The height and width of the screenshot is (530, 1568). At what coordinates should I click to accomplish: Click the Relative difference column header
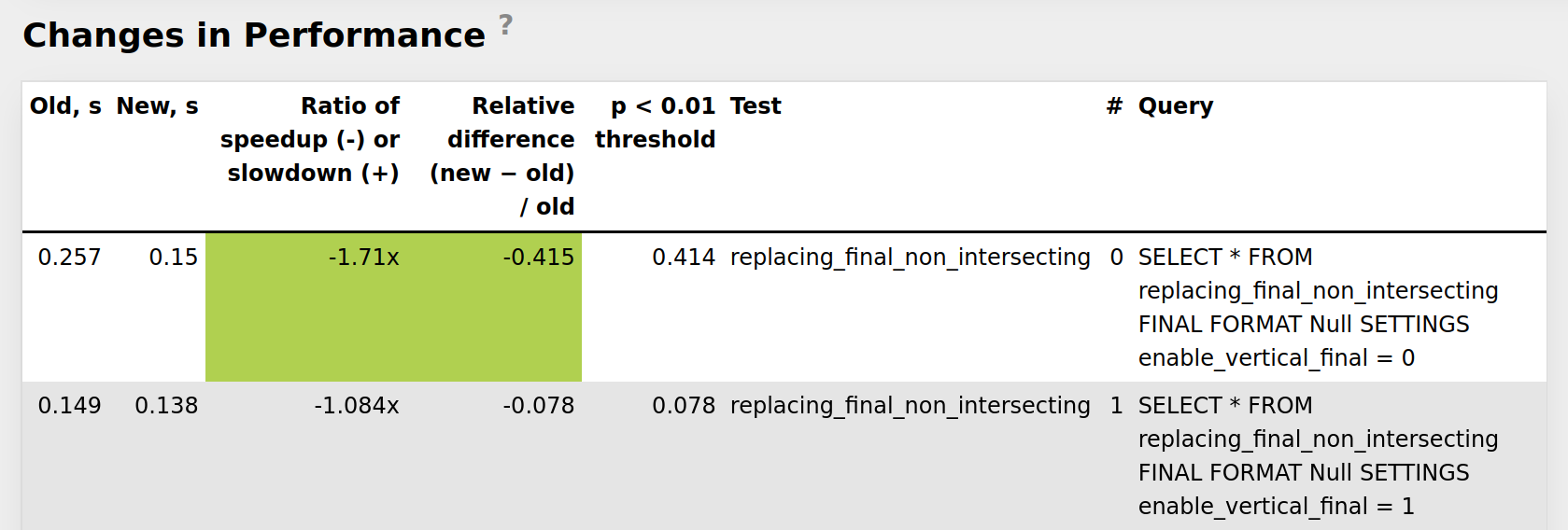pos(501,156)
